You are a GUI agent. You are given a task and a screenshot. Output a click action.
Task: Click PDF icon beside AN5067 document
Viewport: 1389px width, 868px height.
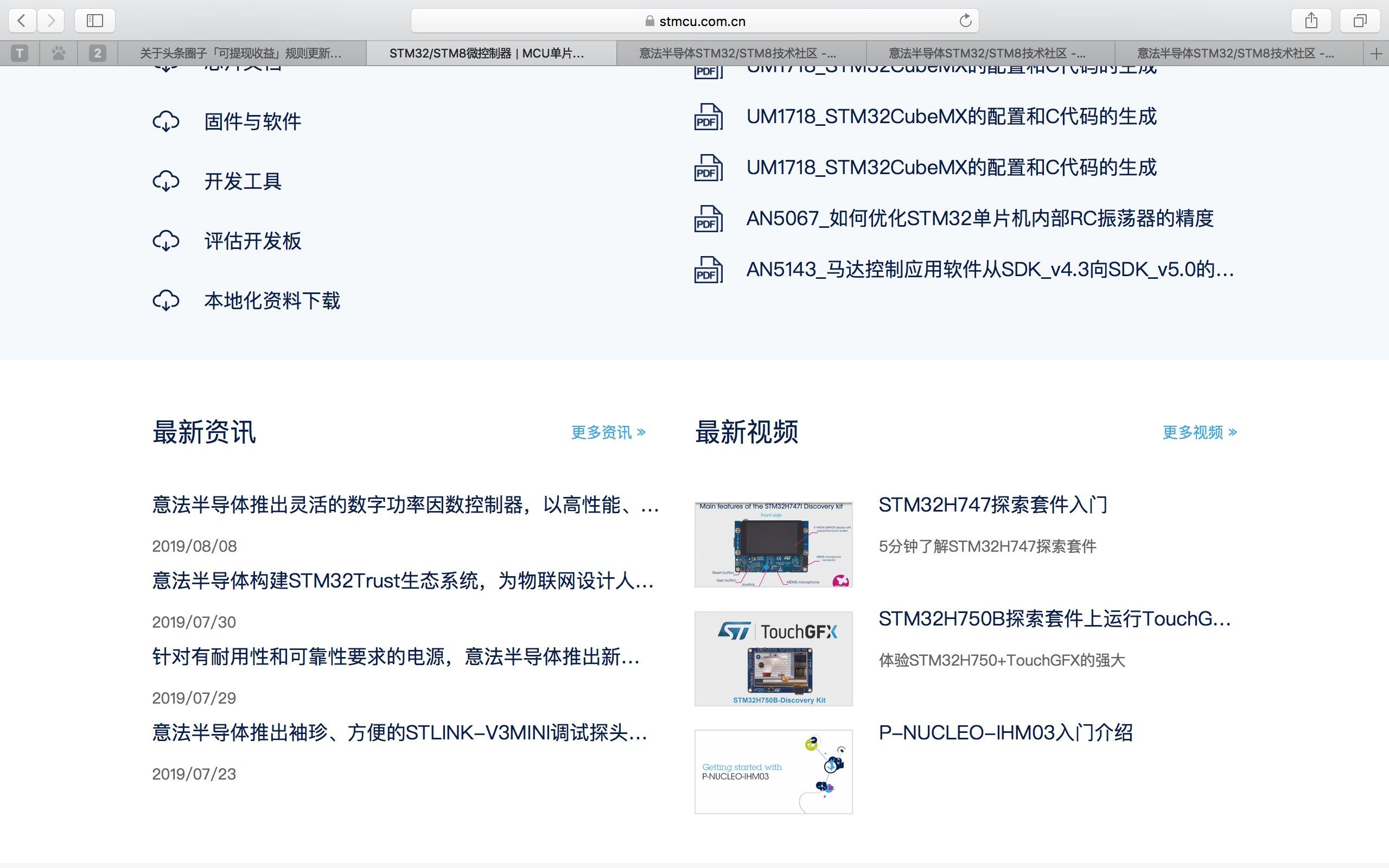pos(708,219)
